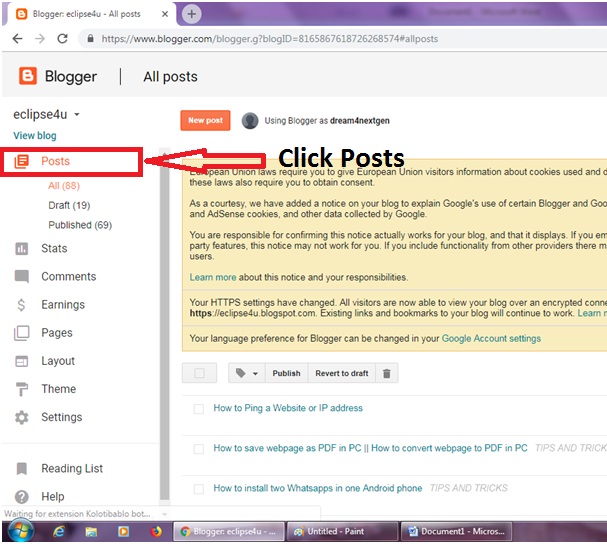Open Stats in the sidebar

[x=54, y=249]
